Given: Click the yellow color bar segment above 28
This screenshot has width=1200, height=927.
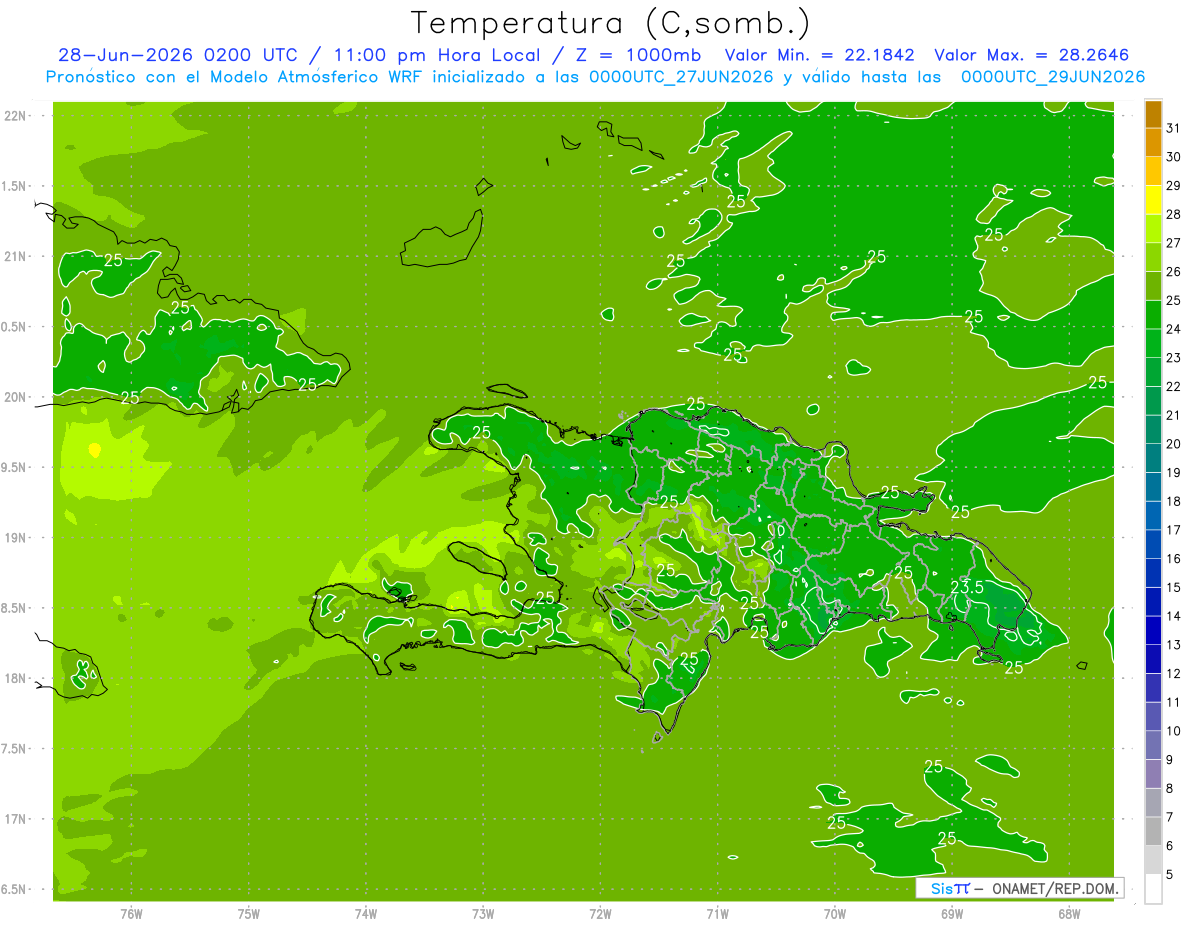Looking at the screenshot, I should pyautogui.click(x=1153, y=201).
